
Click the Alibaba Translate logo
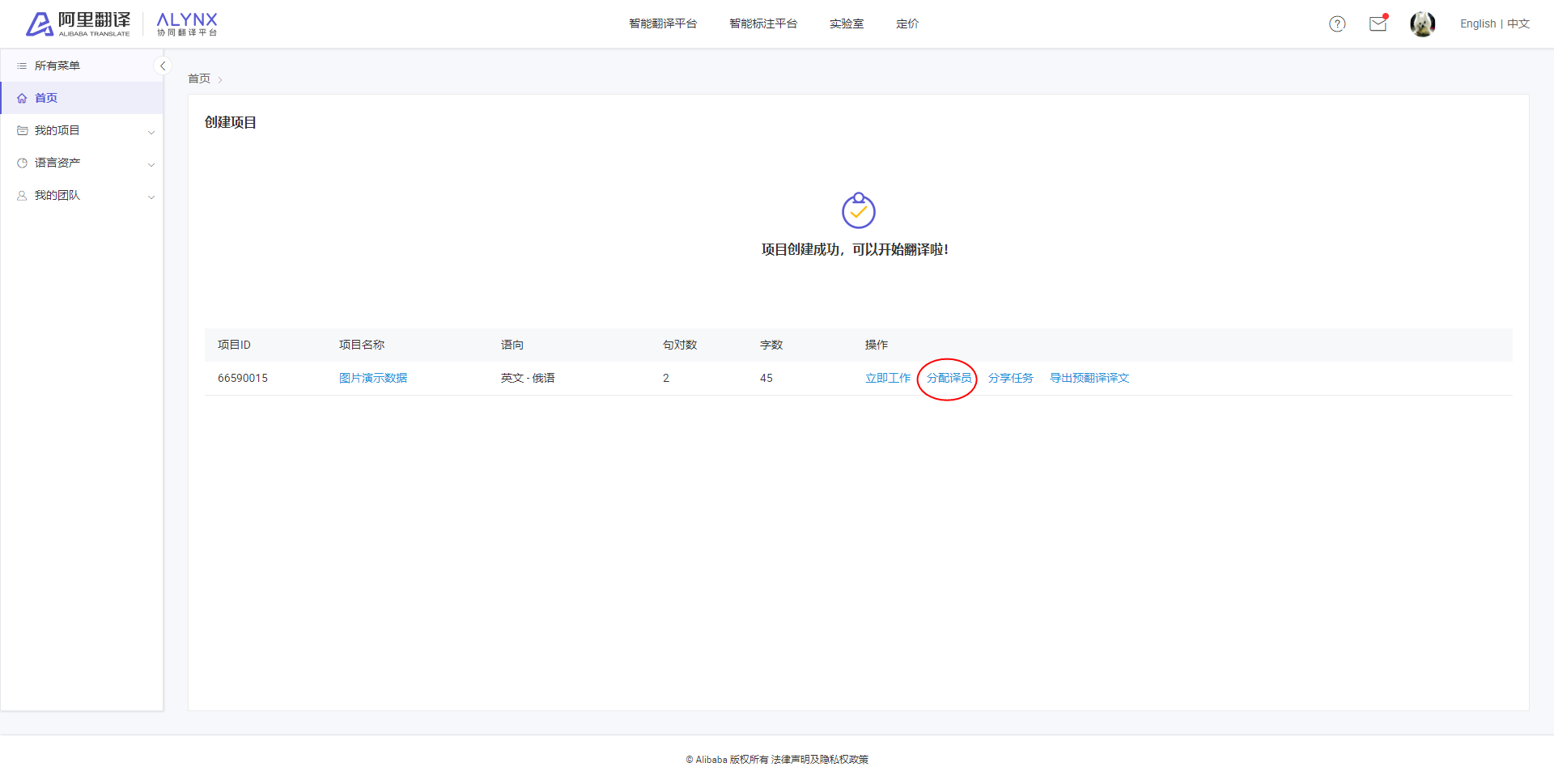click(x=78, y=23)
